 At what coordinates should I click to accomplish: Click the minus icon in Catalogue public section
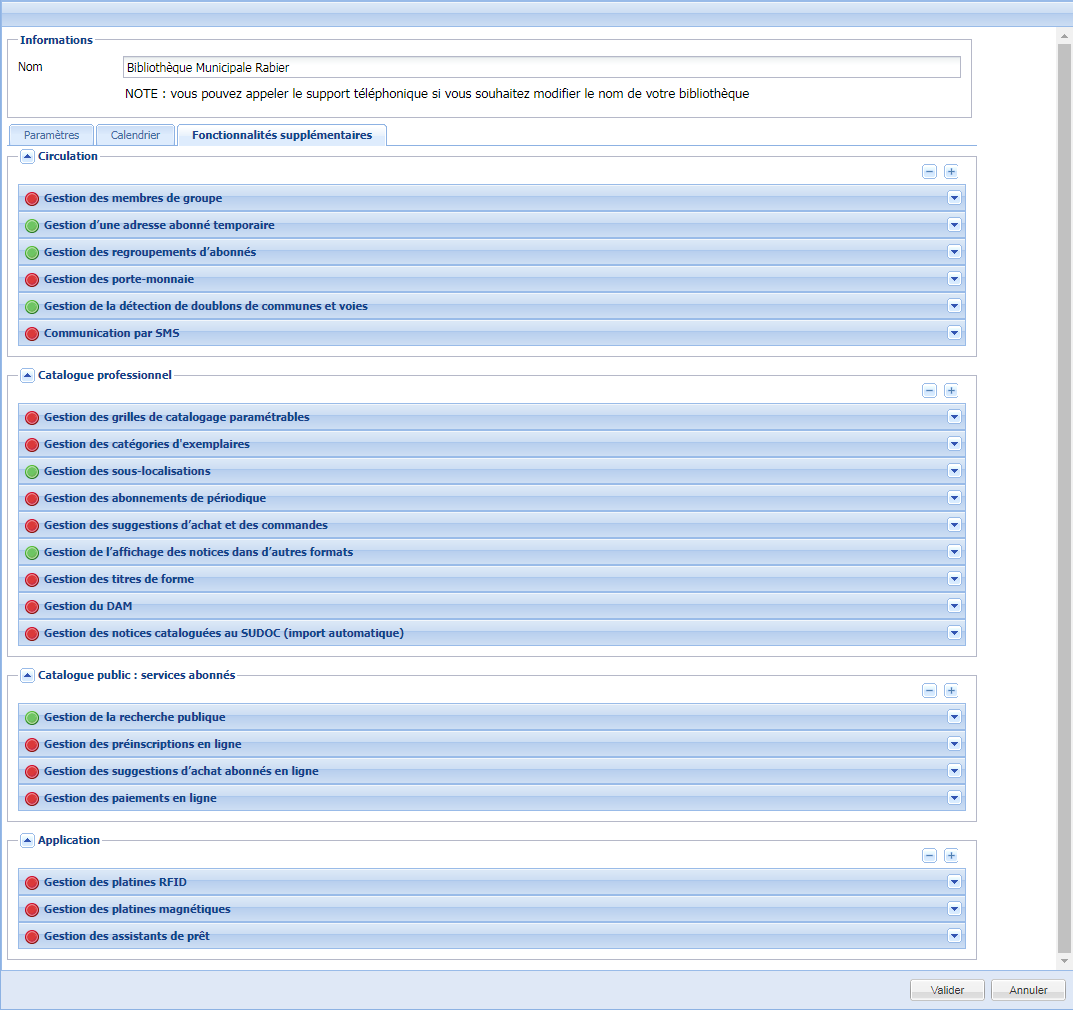929,690
